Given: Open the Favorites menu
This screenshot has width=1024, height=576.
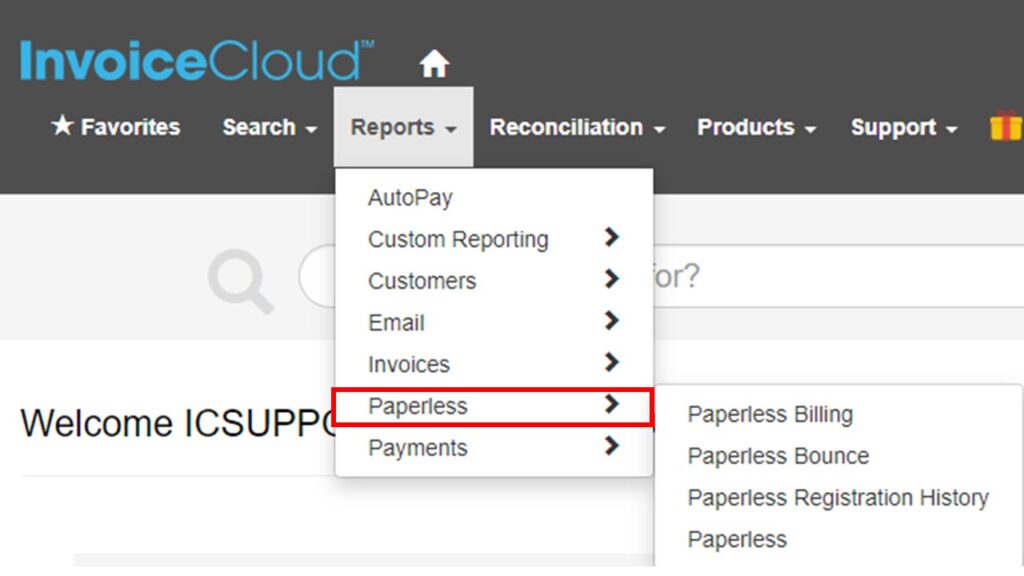Looking at the screenshot, I should (x=116, y=127).
